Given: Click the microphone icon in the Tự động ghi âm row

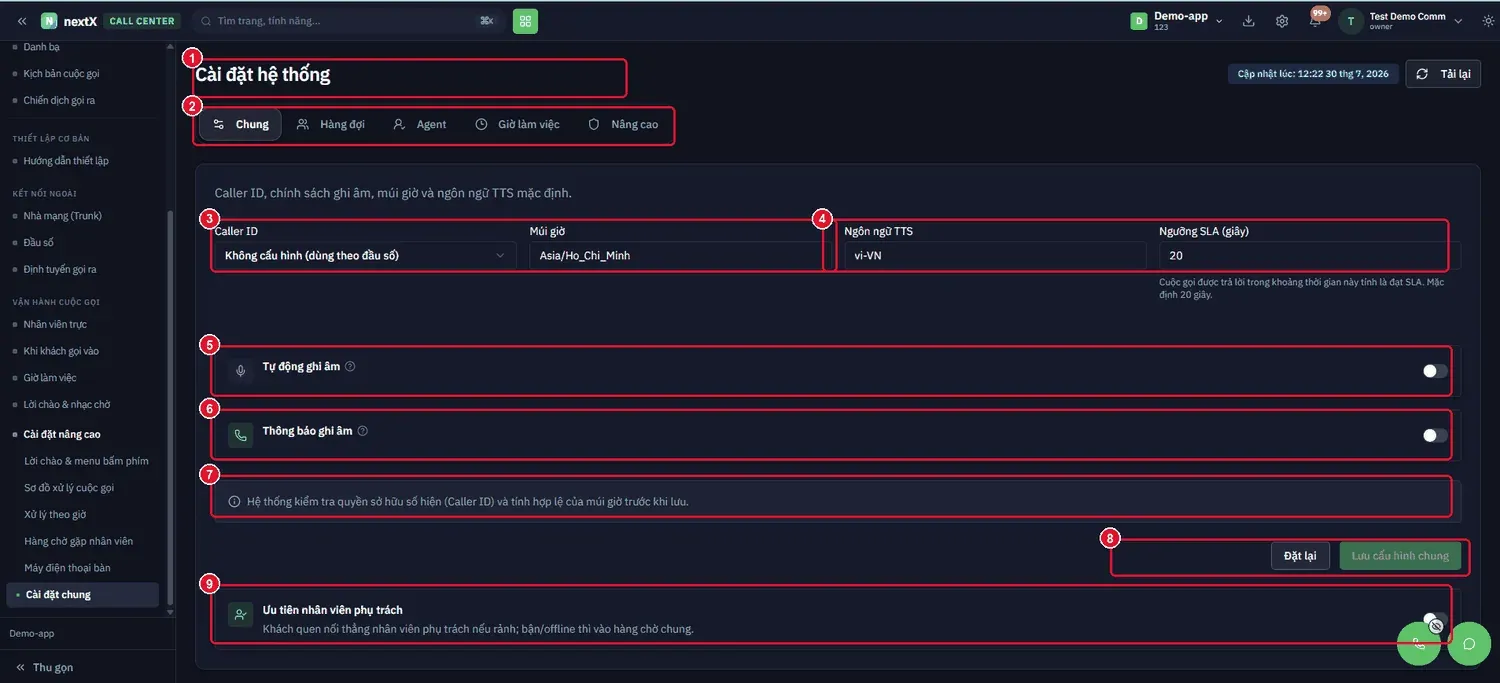Looking at the screenshot, I should (x=240, y=371).
